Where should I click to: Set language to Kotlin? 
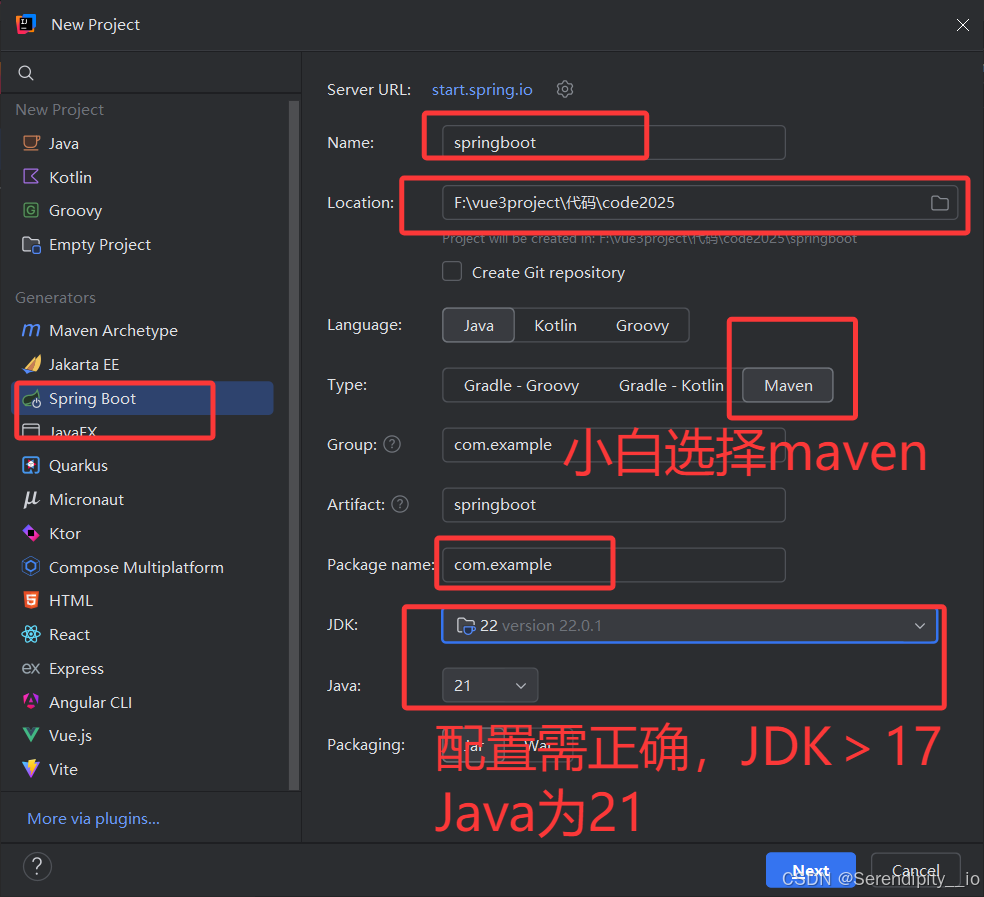pos(555,325)
